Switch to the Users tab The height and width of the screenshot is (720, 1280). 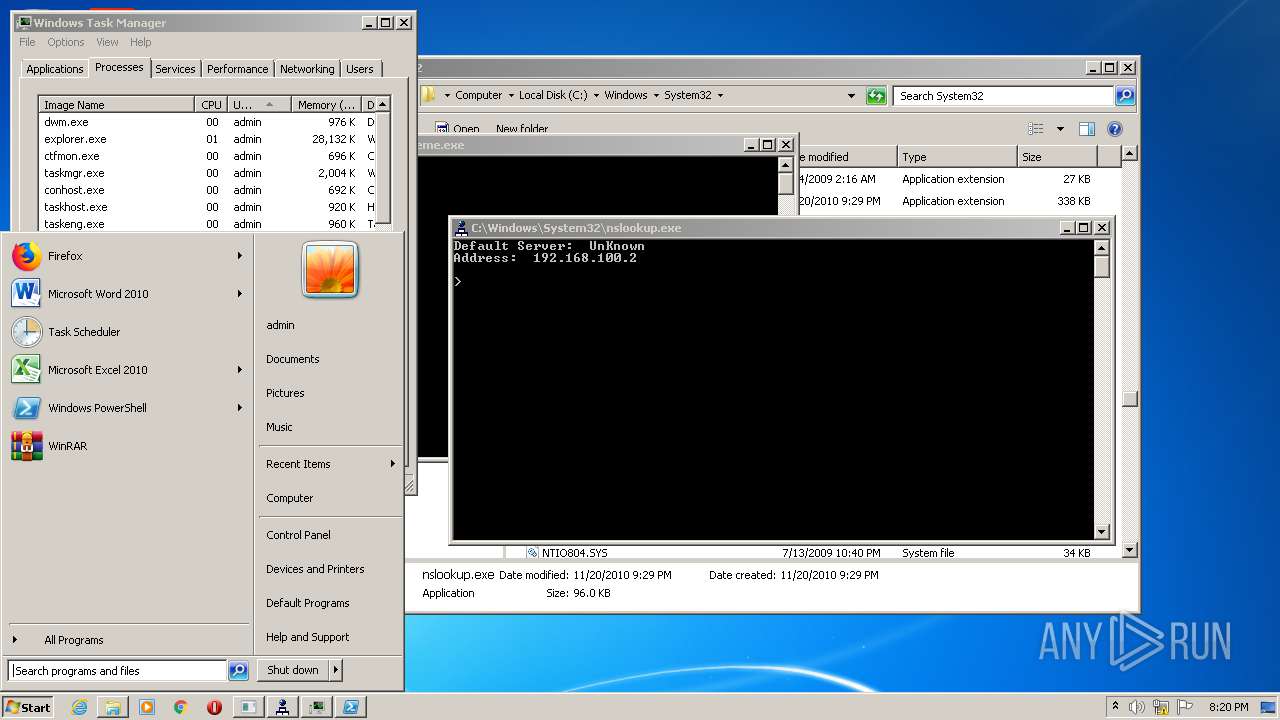(x=360, y=69)
